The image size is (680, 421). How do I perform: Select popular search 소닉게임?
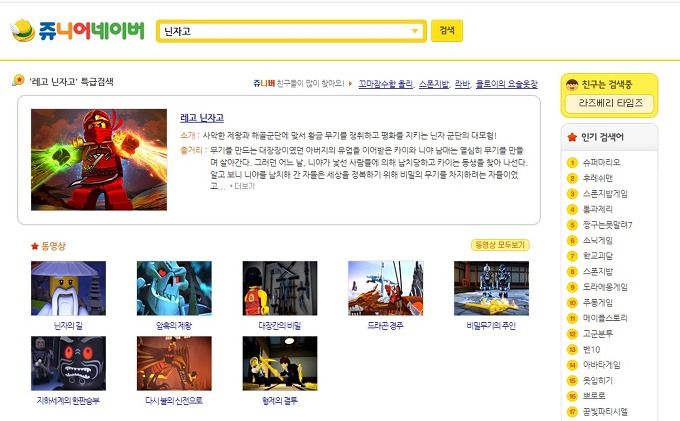598,241
